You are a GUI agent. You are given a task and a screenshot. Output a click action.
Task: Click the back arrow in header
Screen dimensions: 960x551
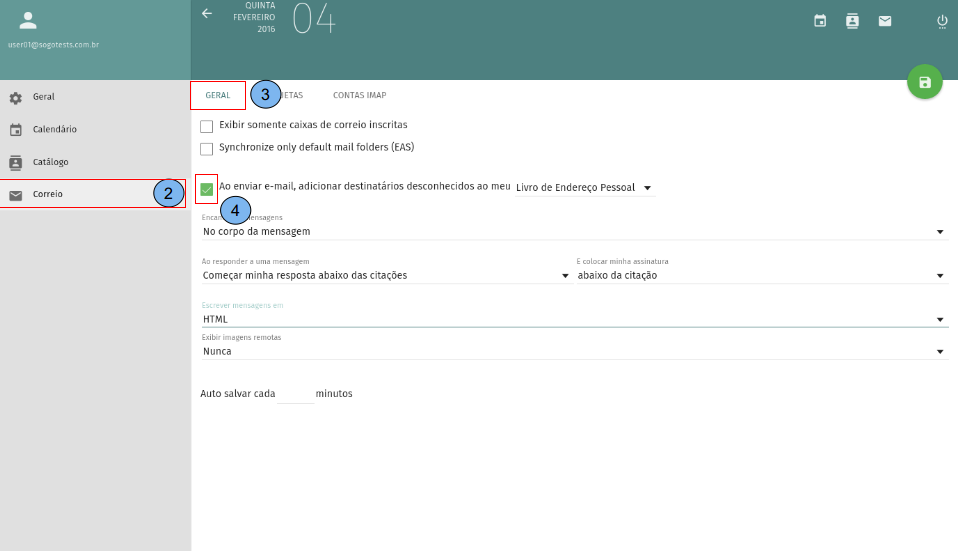pos(207,14)
